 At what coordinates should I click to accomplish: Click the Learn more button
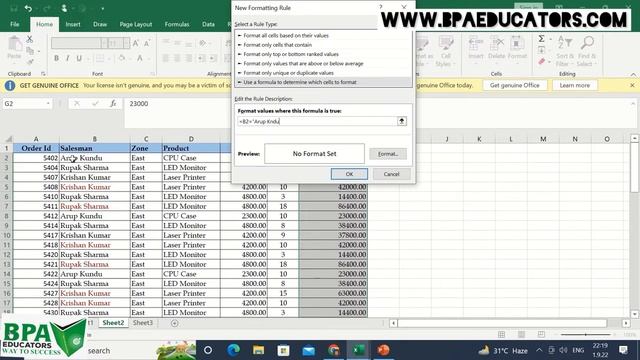click(x=575, y=85)
